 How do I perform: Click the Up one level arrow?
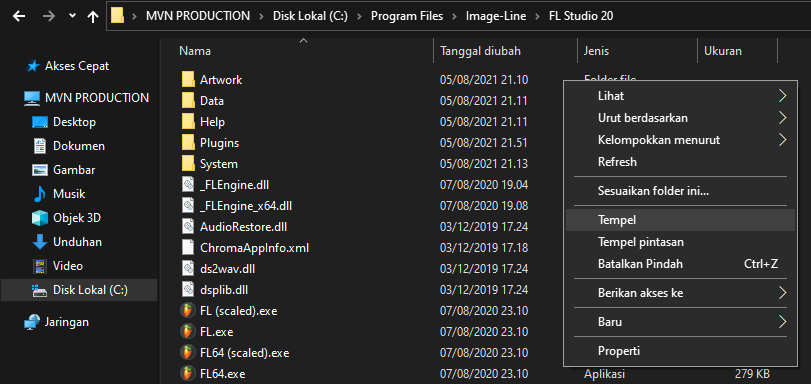pos(93,17)
